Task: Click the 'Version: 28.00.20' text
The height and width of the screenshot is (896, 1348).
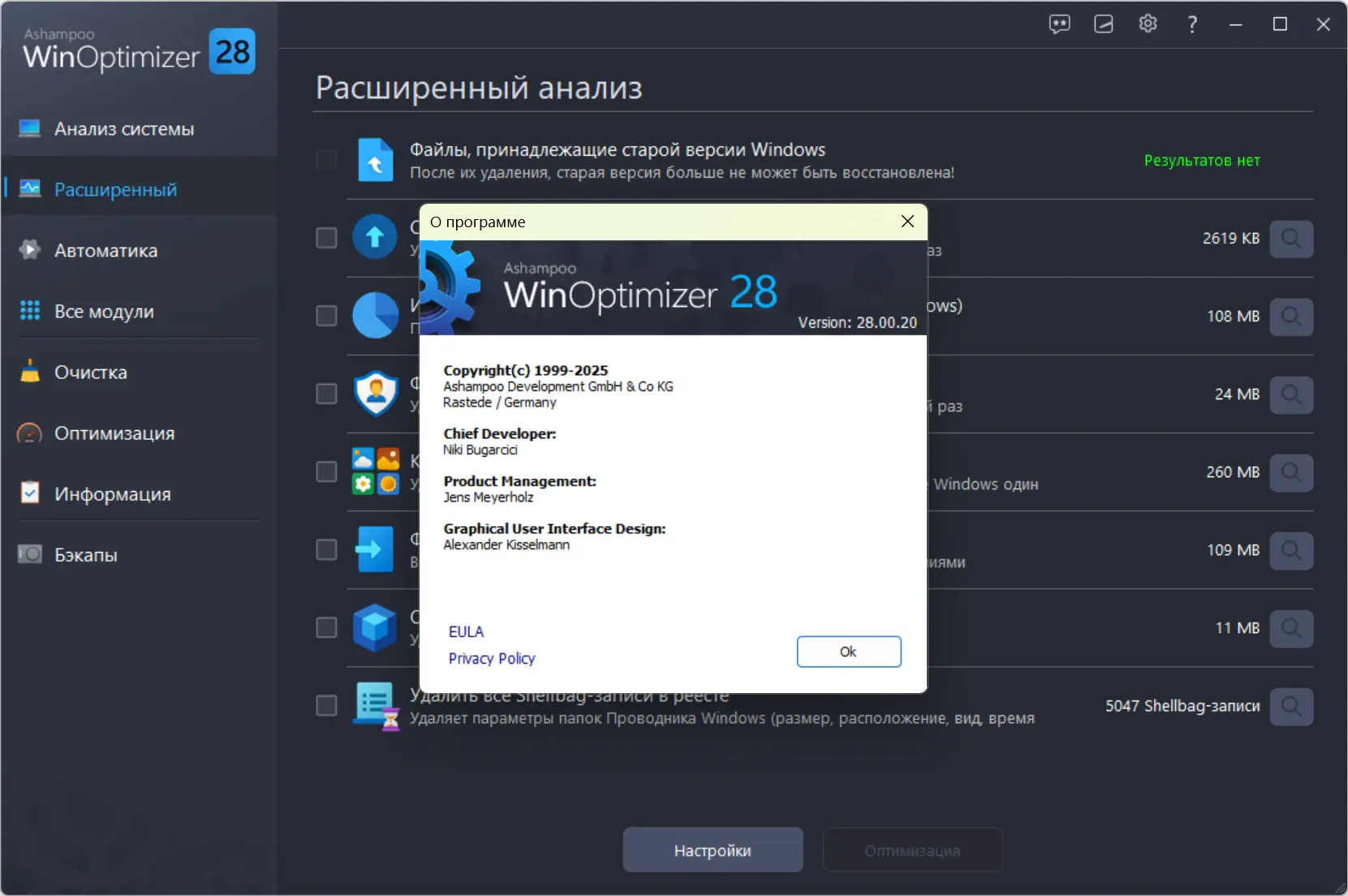Action: [x=857, y=322]
